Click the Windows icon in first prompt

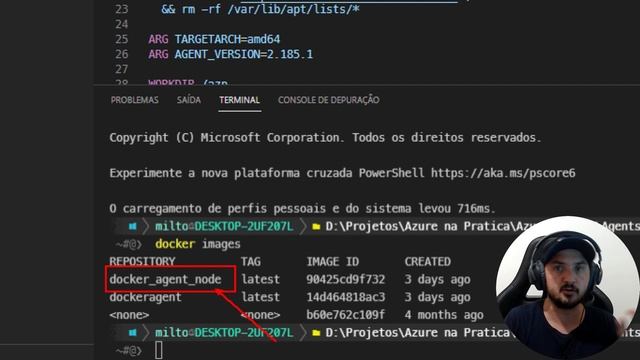(133, 226)
